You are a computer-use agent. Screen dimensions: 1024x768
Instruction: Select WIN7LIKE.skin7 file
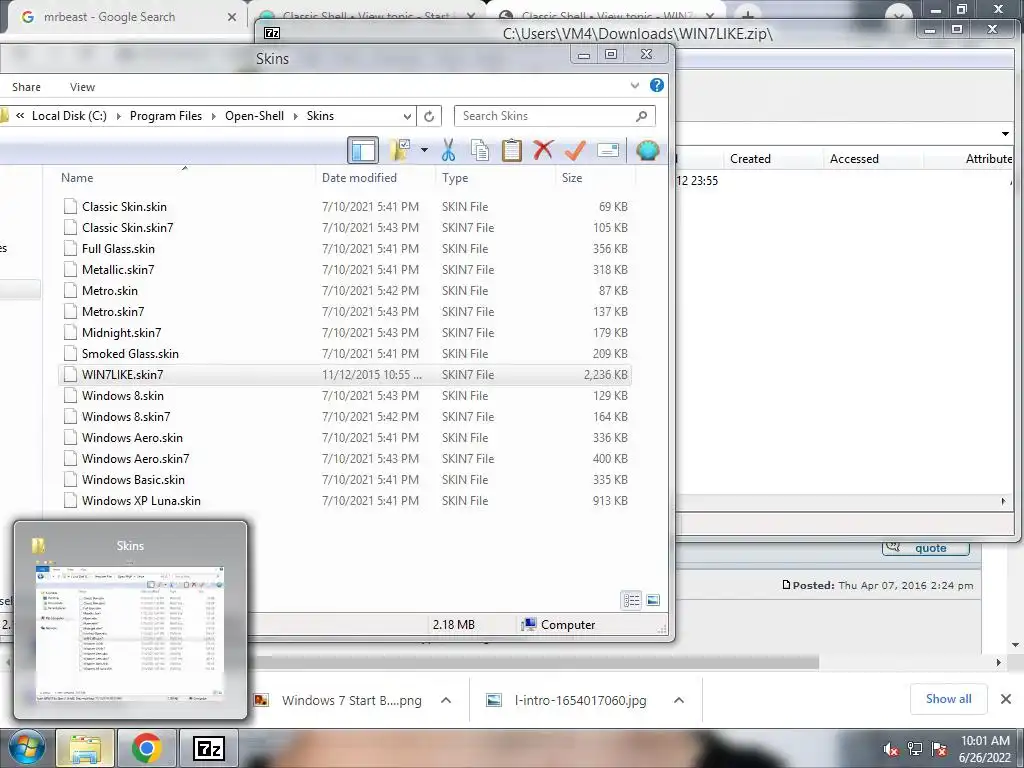[345, 375]
